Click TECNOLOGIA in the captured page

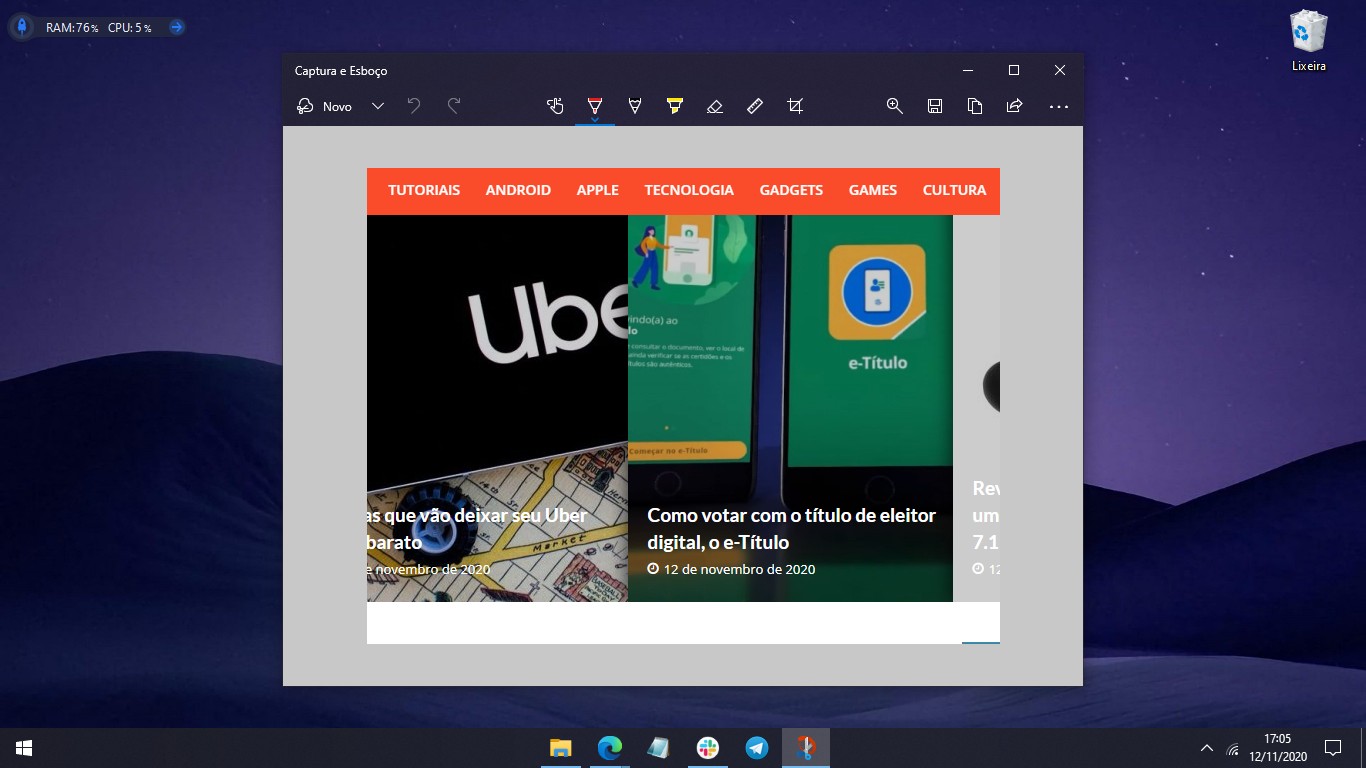coord(689,190)
